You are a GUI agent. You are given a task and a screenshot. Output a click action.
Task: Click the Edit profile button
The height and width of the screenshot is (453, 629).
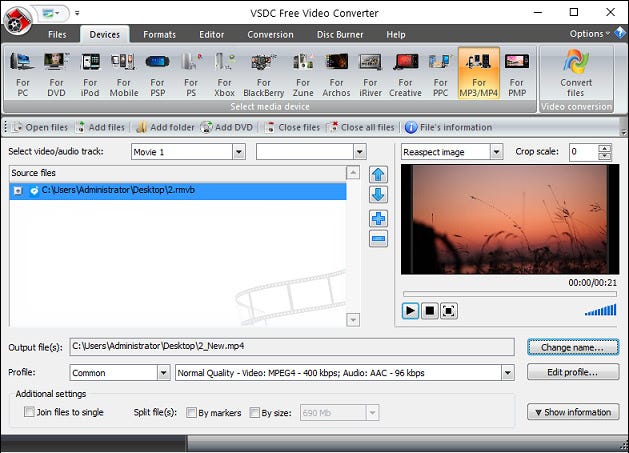tap(573, 372)
